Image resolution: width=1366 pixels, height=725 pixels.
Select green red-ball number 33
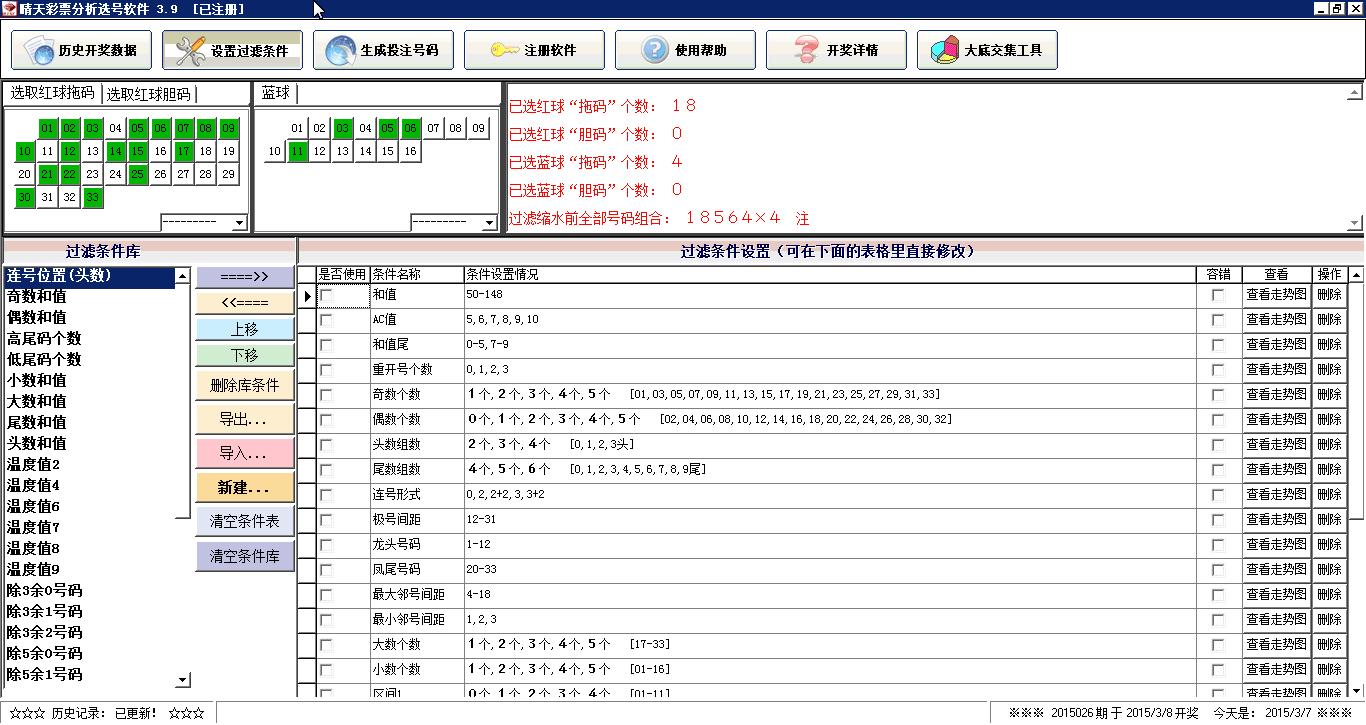(92, 197)
